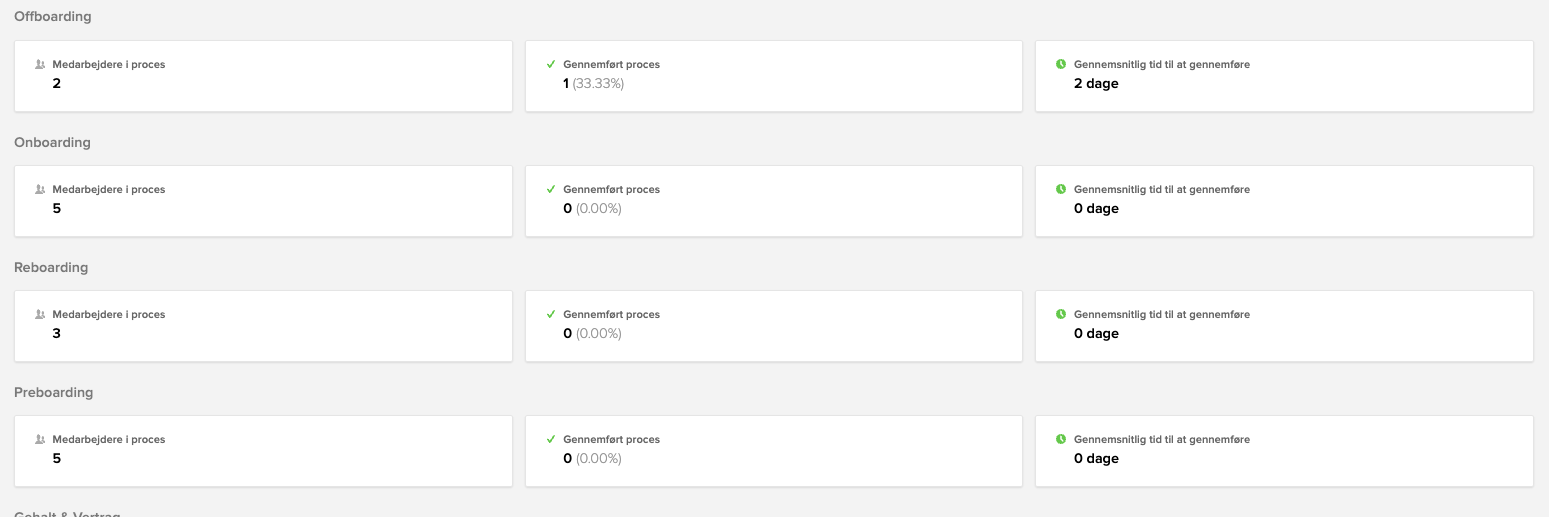Image resolution: width=1549 pixels, height=517 pixels.
Task: Click the people icon in Offboarding card
Action: click(40, 64)
